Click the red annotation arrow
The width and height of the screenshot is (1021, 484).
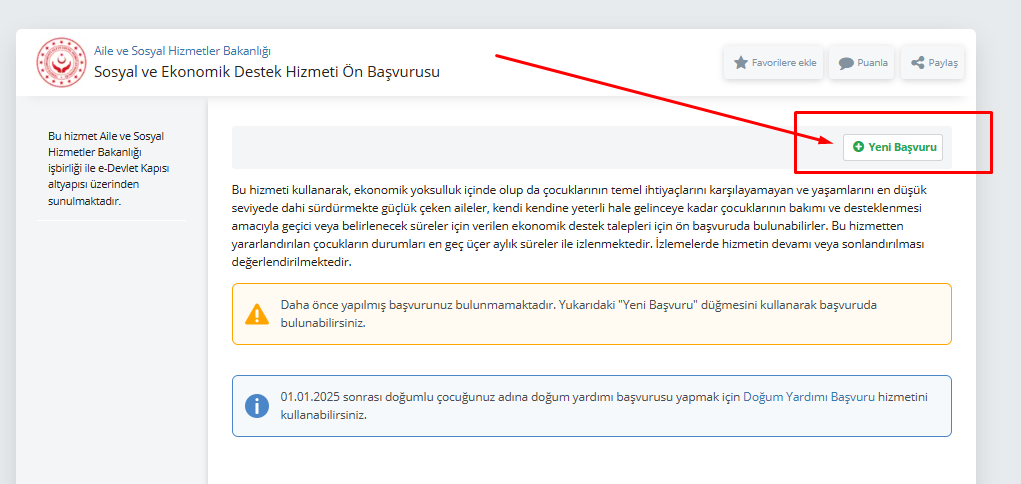tap(660, 100)
